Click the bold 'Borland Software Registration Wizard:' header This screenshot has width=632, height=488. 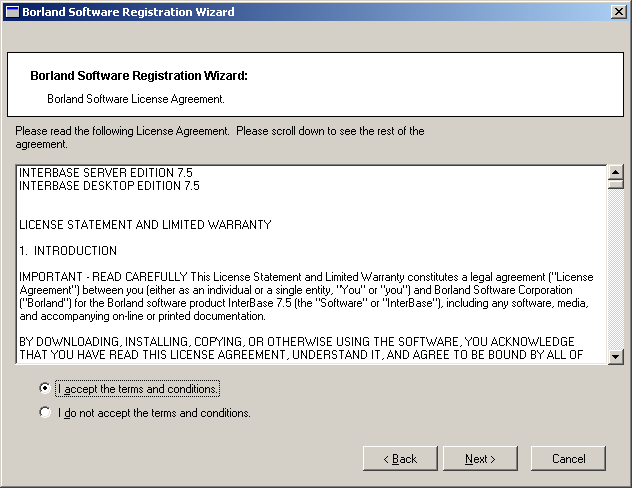coord(138,75)
